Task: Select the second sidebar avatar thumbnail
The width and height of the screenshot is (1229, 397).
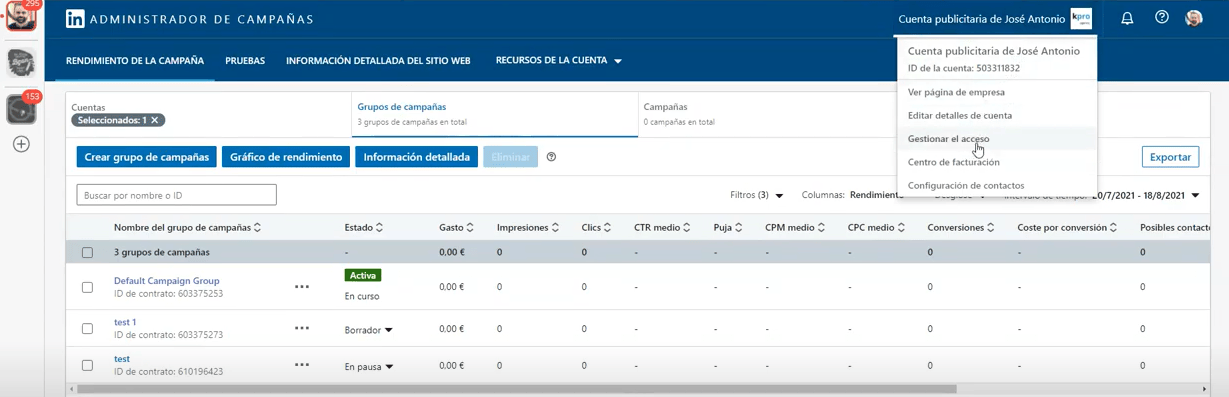Action: tap(21, 63)
